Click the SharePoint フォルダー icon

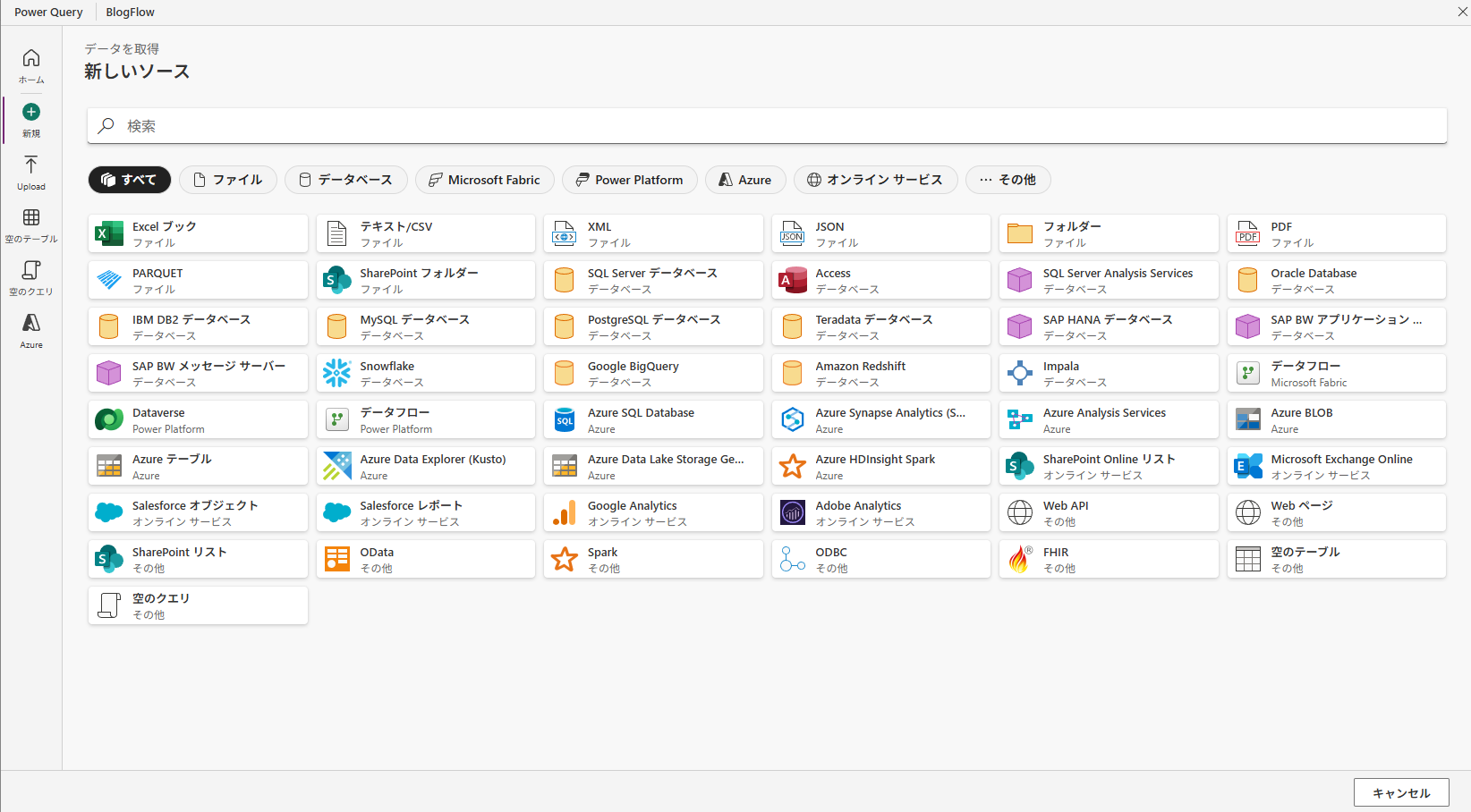coord(336,281)
